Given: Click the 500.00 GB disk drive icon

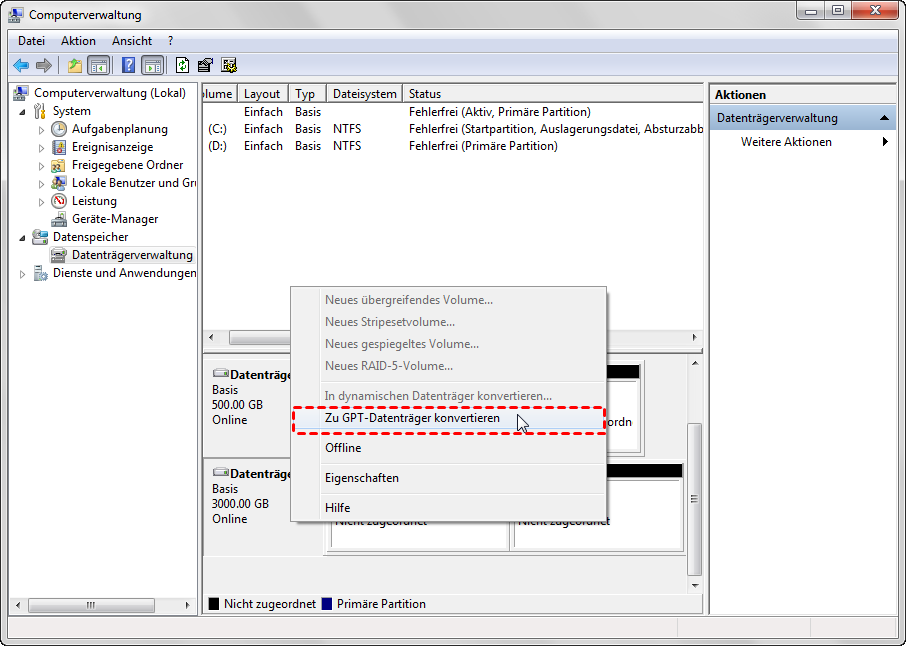Looking at the screenshot, I should 220,373.
